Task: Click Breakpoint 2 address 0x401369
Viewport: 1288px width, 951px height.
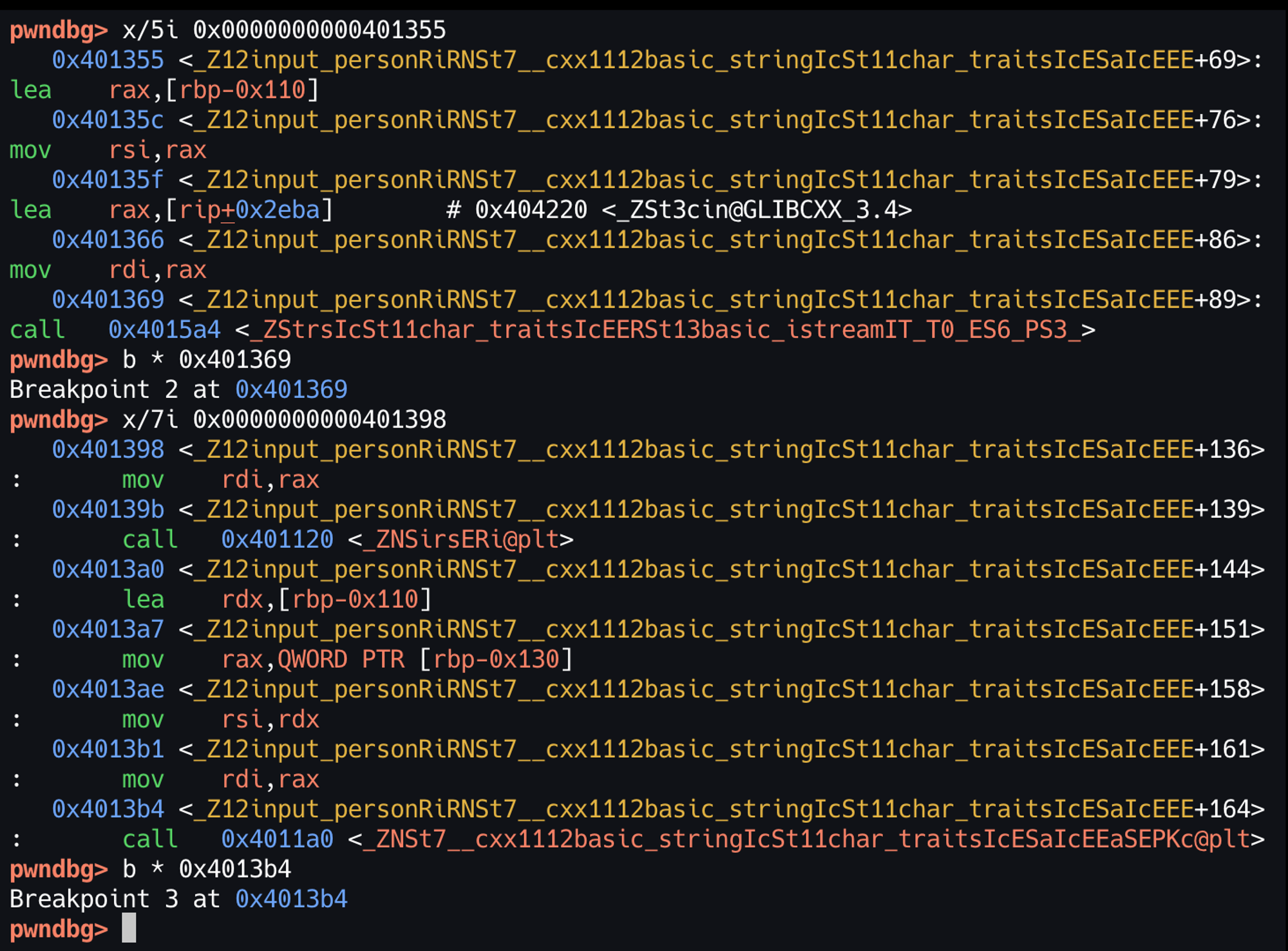Action: pos(291,390)
